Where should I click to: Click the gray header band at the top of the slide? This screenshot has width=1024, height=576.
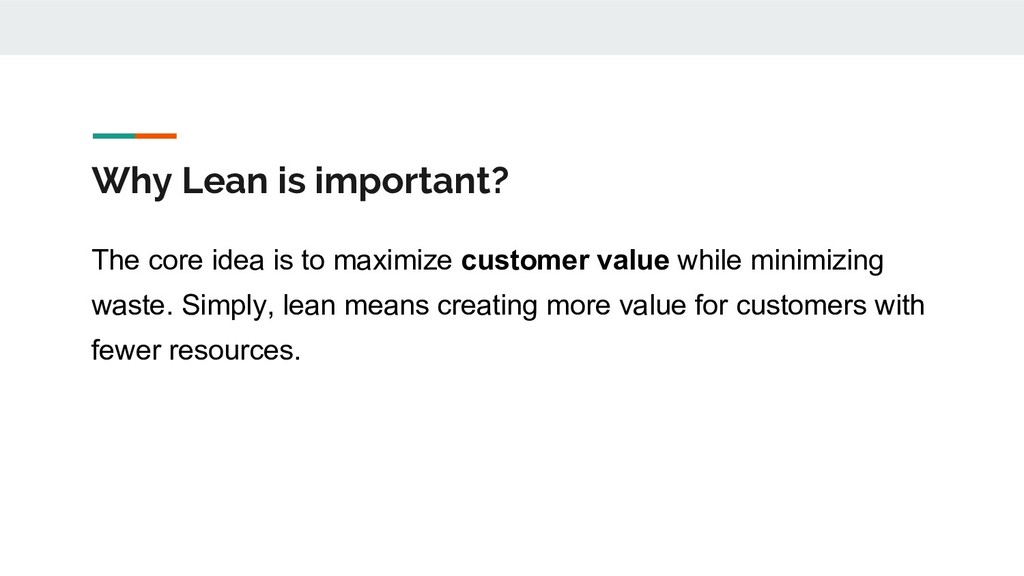[512, 27]
